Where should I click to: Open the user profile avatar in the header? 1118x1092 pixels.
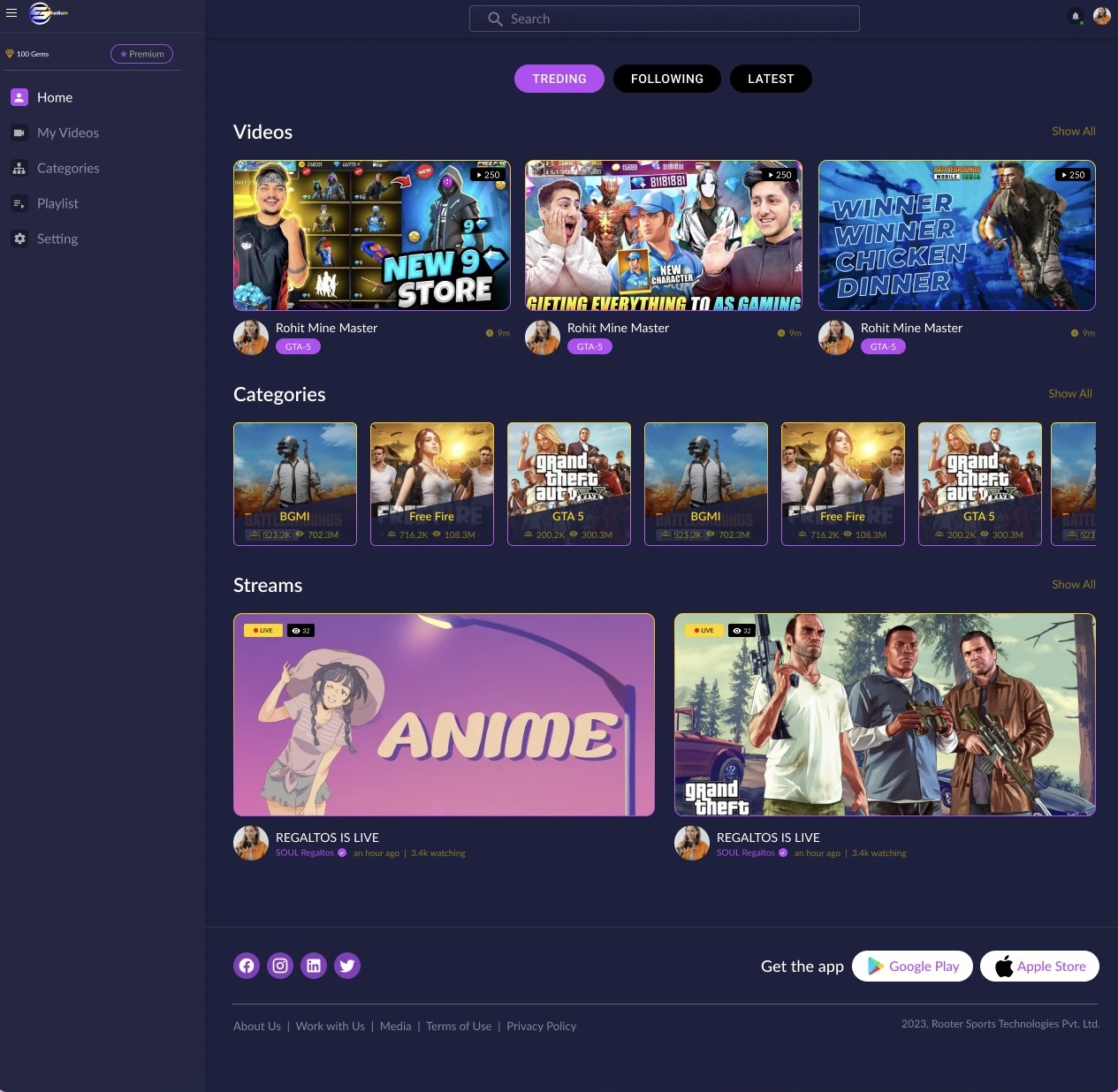pos(1101,16)
